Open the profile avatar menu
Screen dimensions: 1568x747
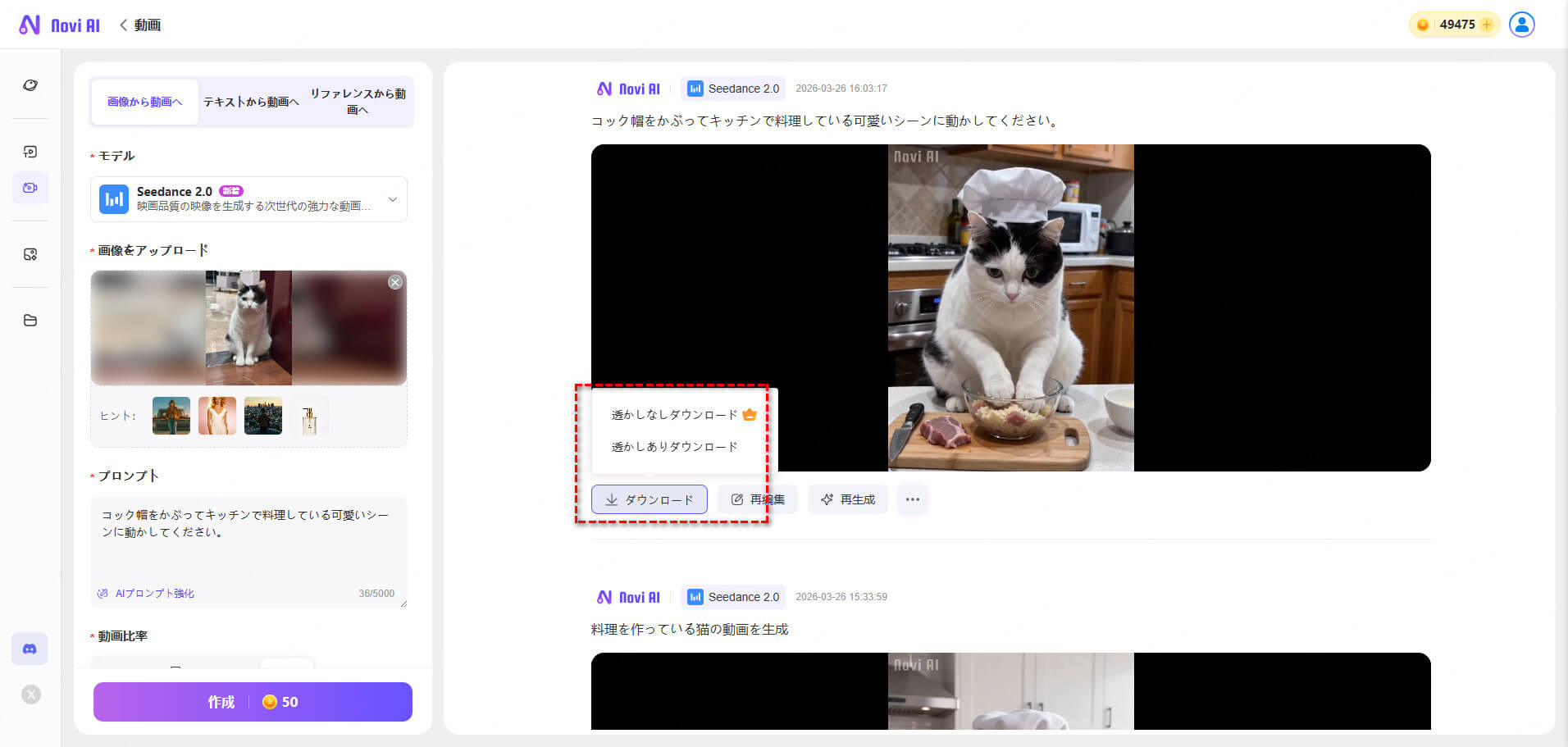(x=1522, y=25)
